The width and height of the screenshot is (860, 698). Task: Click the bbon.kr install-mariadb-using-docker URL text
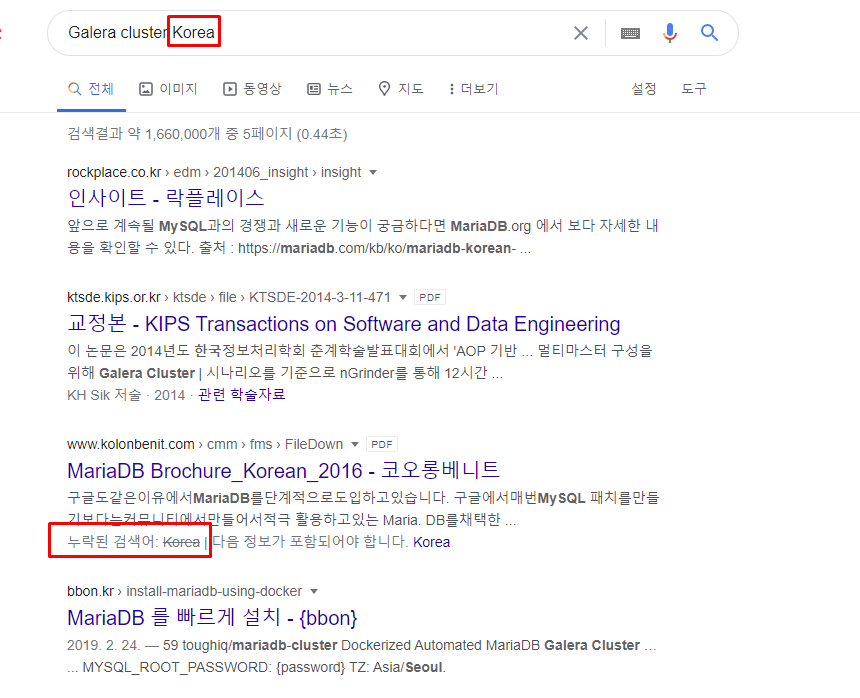184,591
